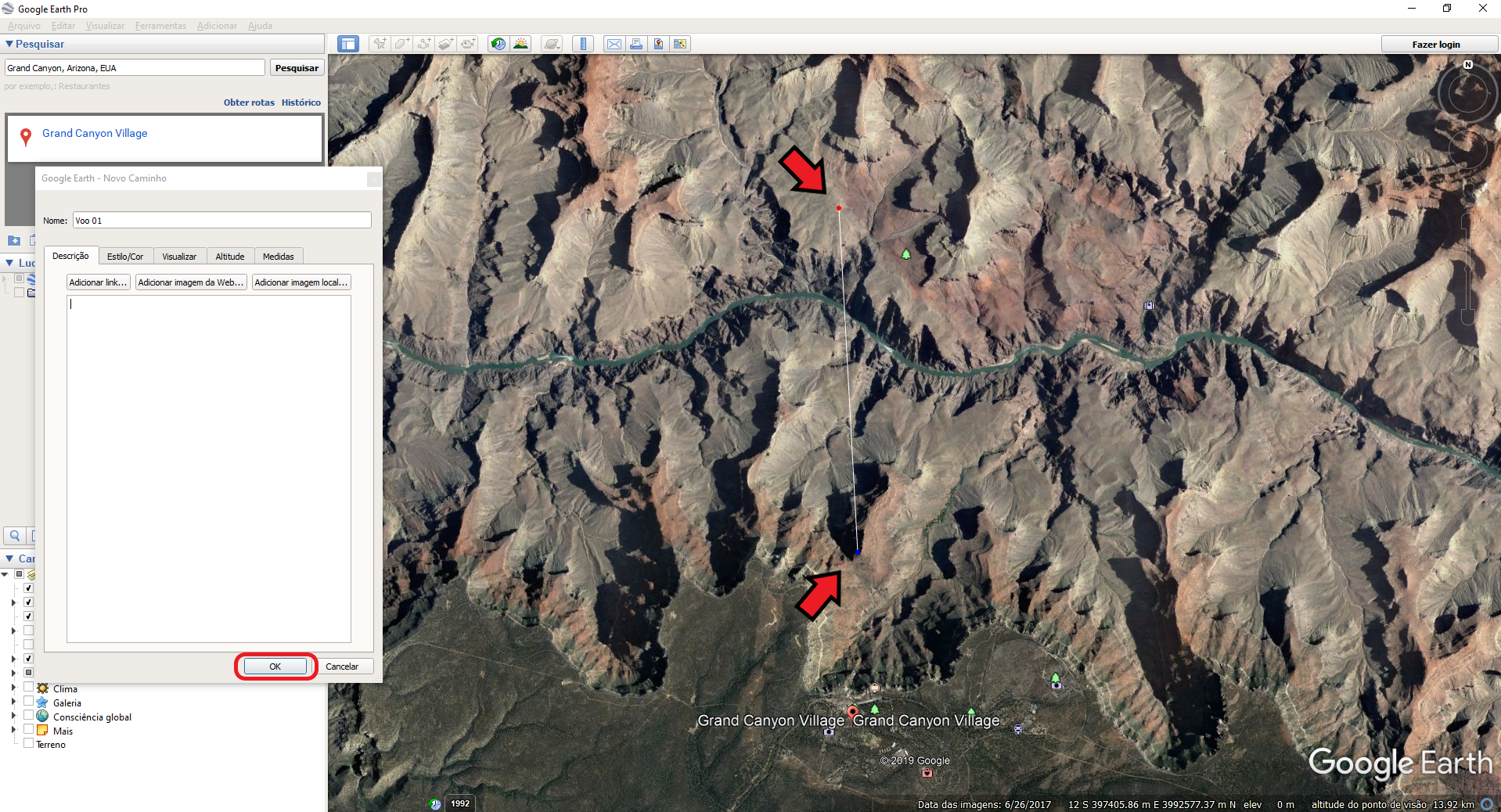Viewport: 1501px width, 812px height.
Task: Save image toolbar icon
Action: [x=658, y=44]
